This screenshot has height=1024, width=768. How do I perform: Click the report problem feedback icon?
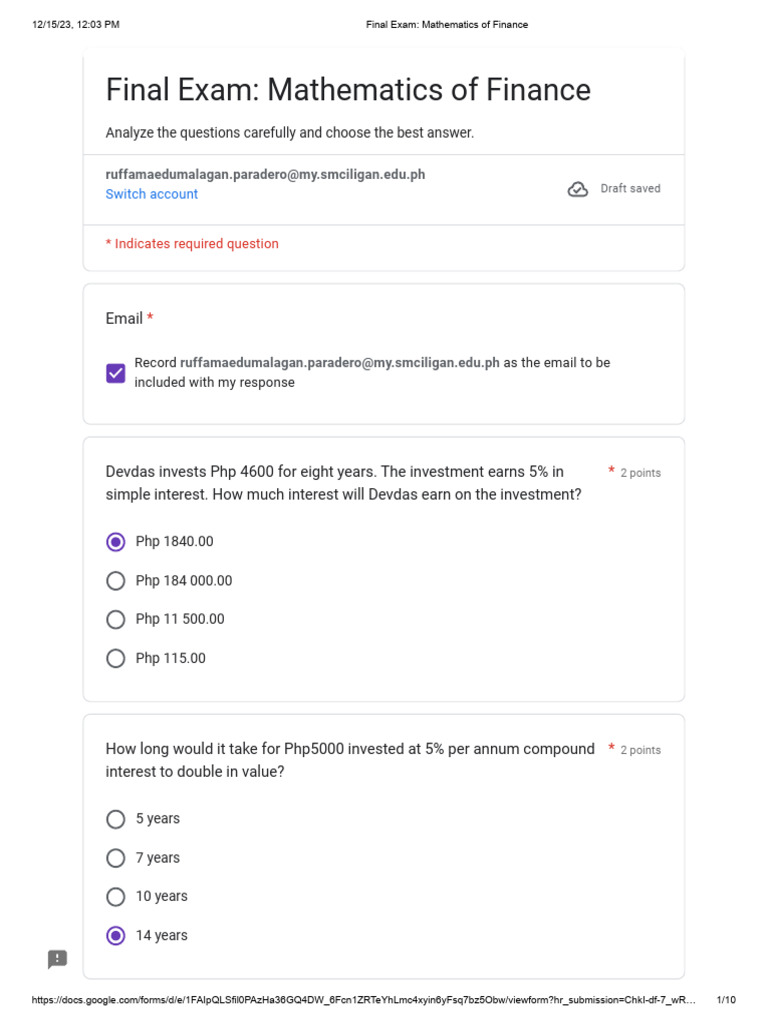click(x=58, y=959)
